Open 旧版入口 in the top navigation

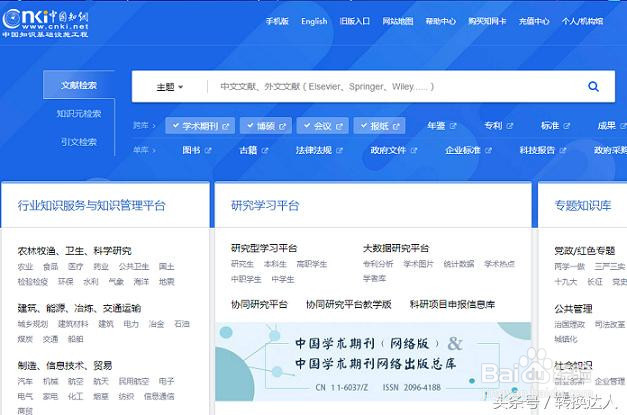(x=355, y=21)
